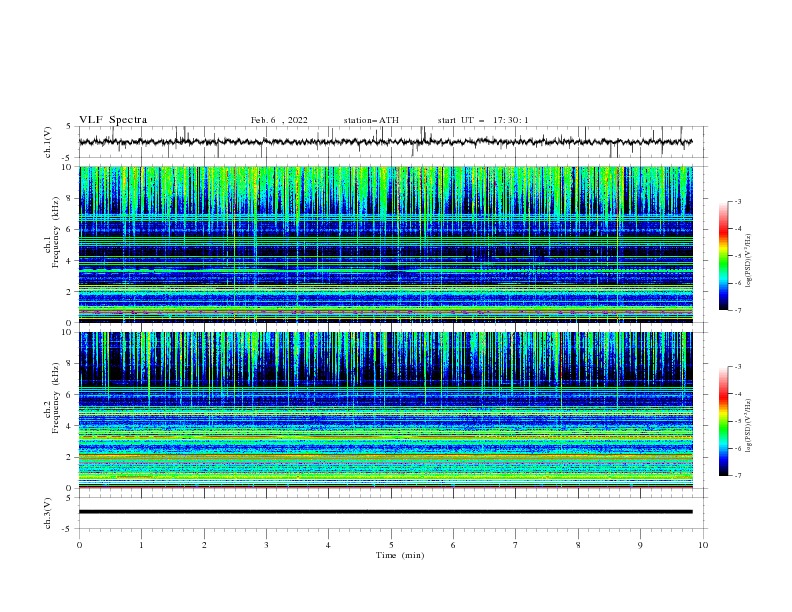This screenshot has height=612, width=792.
Task: Click inside the ch.1 spectrogram panel
Action: point(386,244)
